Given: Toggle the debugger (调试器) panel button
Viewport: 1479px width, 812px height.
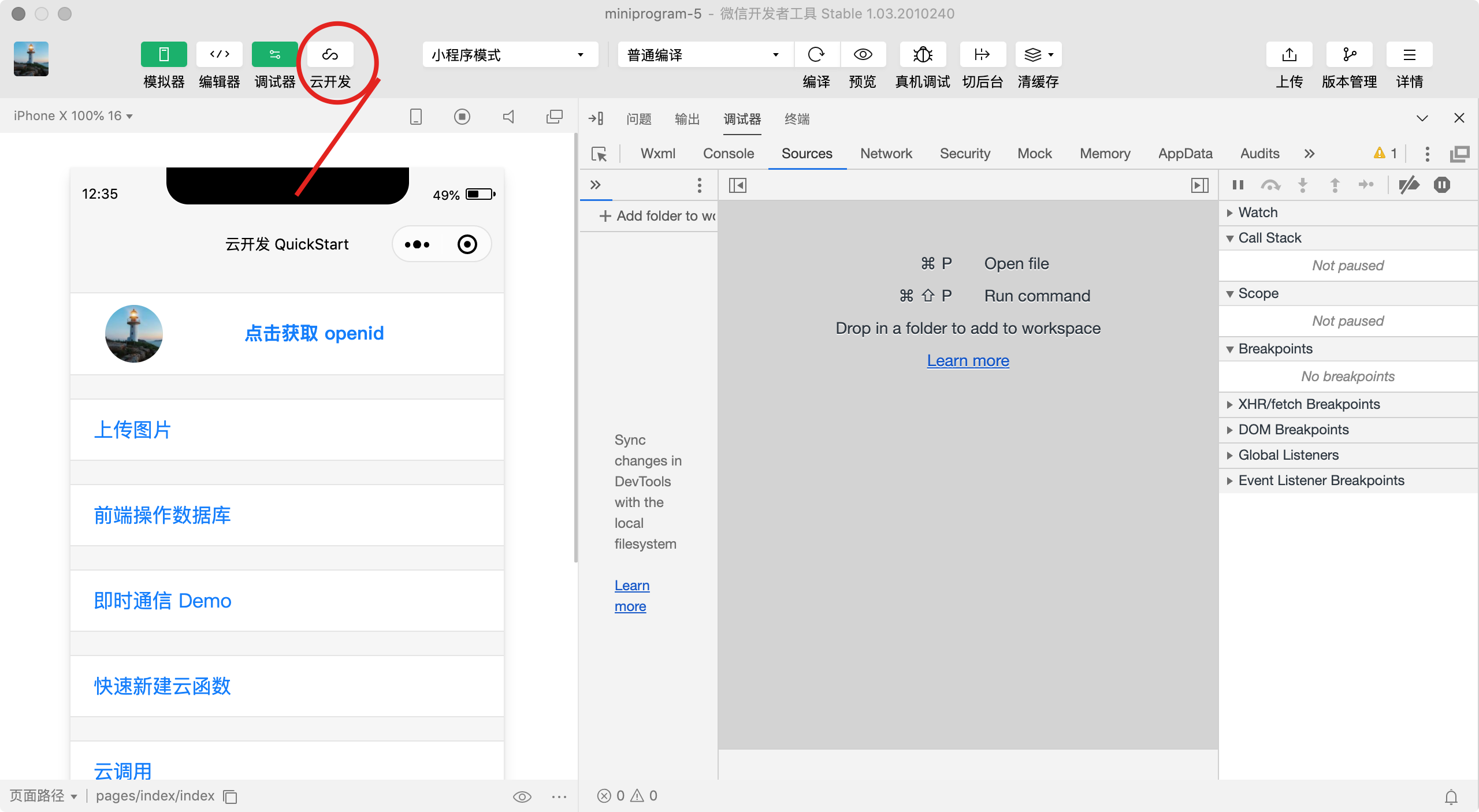Looking at the screenshot, I should pos(274,55).
